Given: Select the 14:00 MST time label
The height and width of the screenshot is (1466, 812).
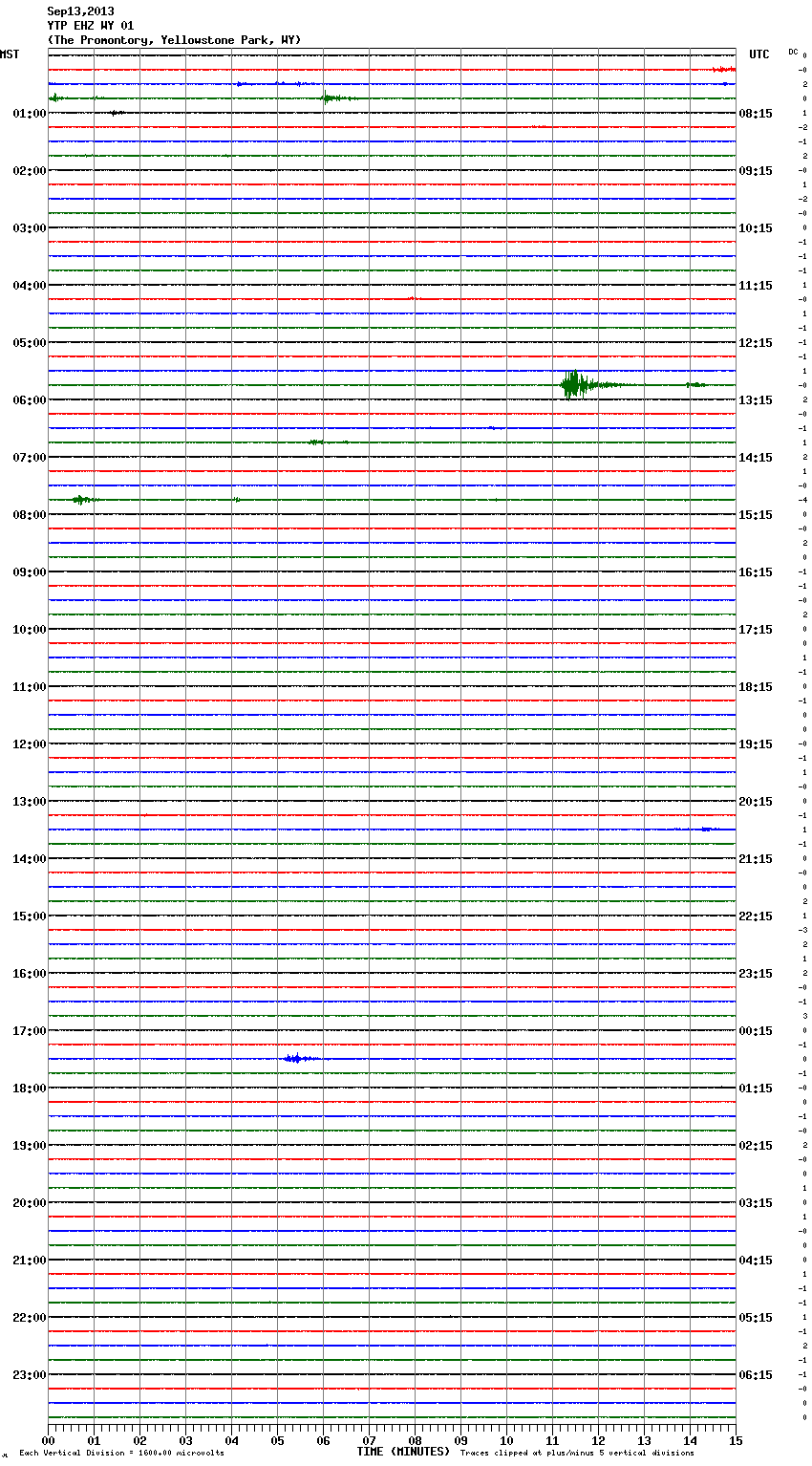Looking at the screenshot, I should click(30, 859).
